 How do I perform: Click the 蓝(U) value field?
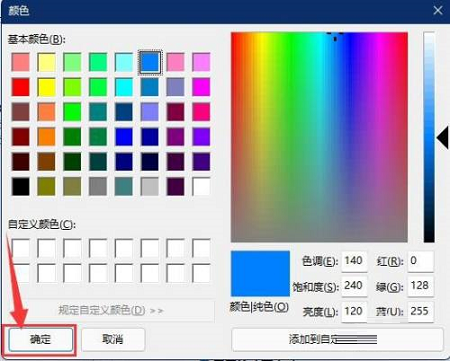click(420, 311)
